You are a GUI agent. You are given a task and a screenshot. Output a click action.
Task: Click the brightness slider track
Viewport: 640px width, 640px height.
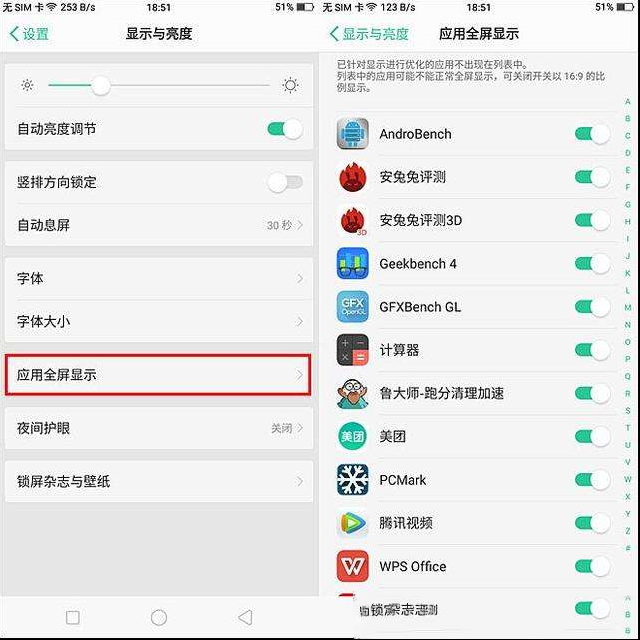click(159, 85)
